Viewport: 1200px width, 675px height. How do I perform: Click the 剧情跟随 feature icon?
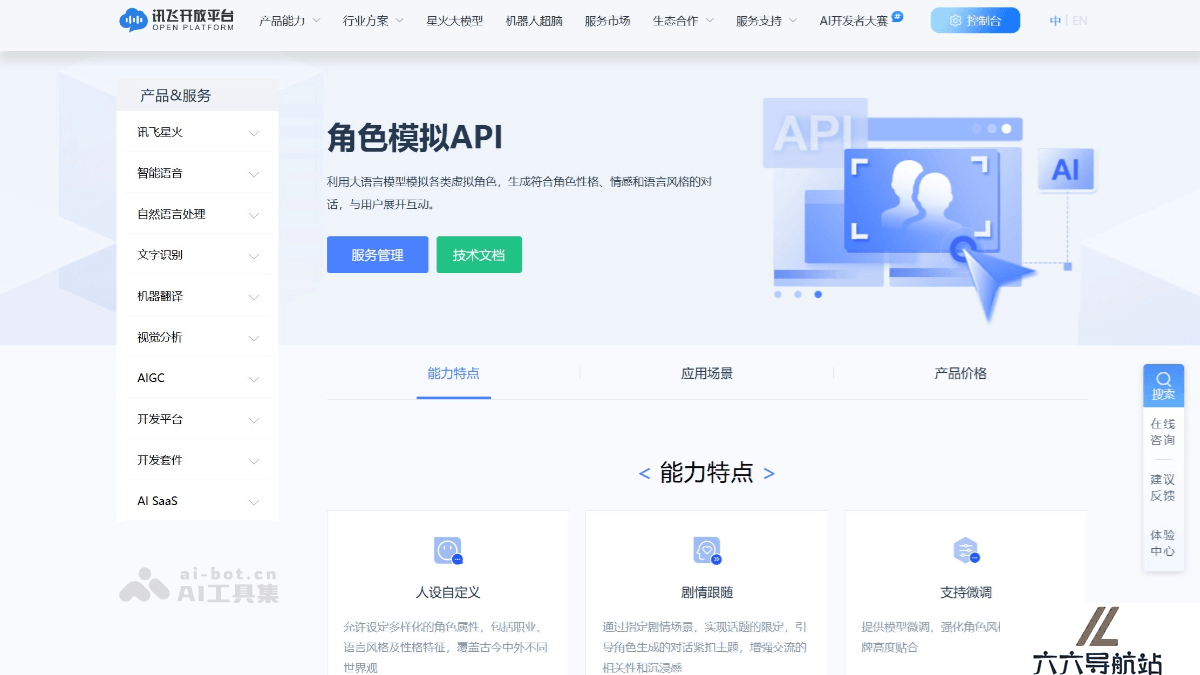[x=707, y=550]
